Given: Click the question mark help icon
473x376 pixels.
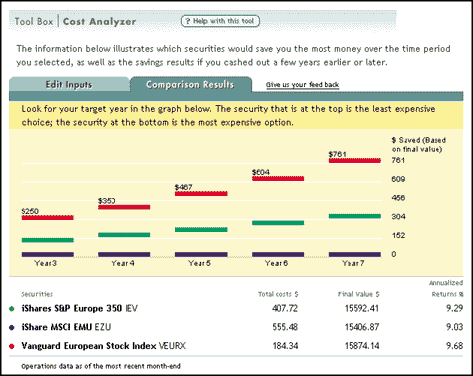Looking at the screenshot, I should tap(188, 21).
